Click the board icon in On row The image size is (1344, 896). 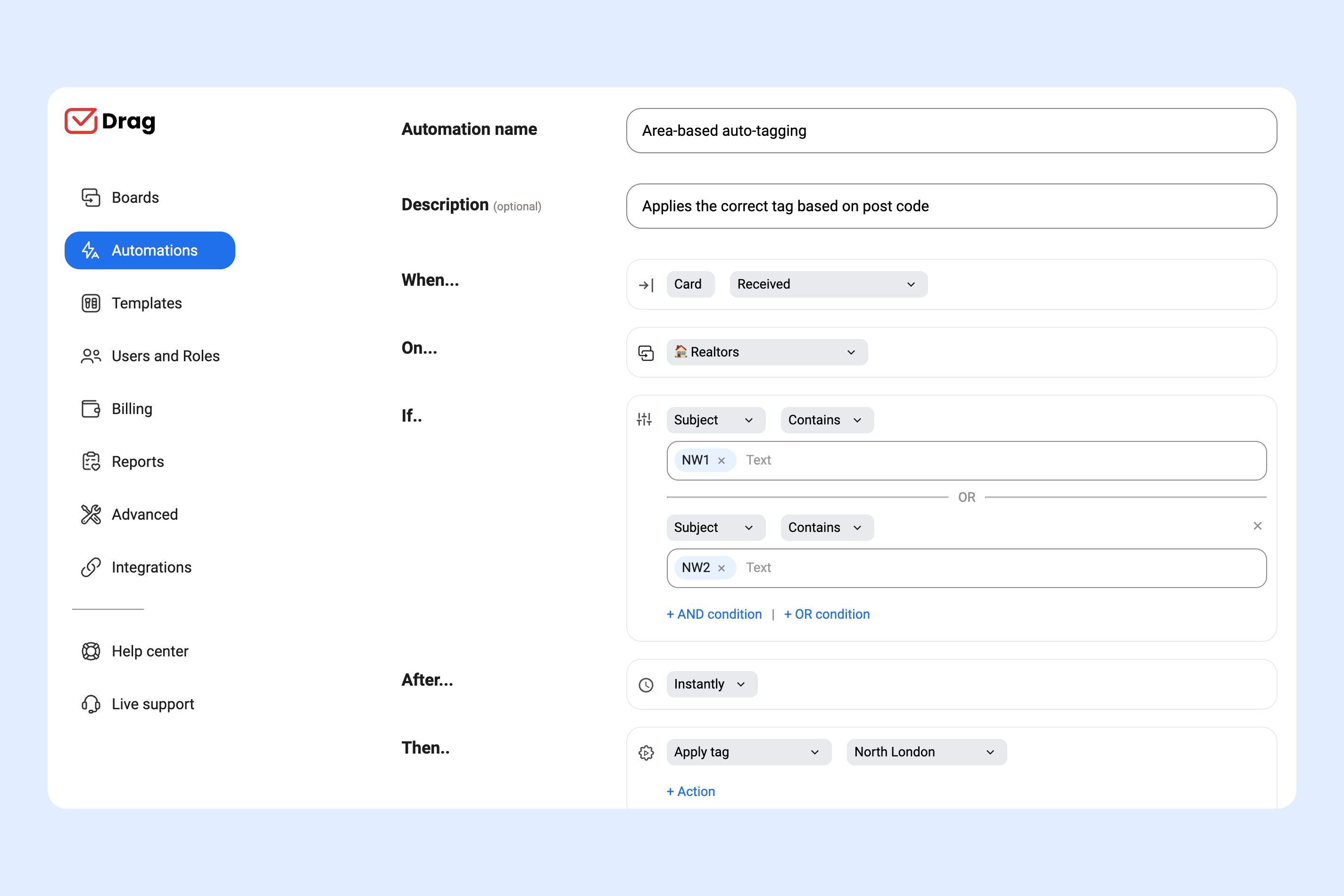click(x=646, y=353)
